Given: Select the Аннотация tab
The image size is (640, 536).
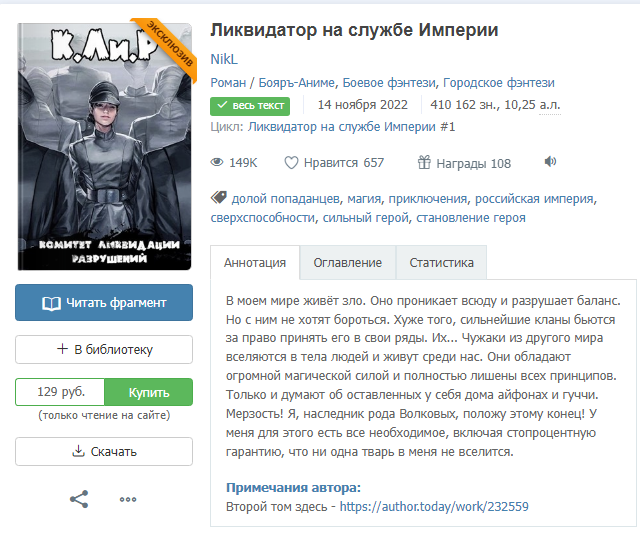Looking at the screenshot, I should (x=255, y=262).
